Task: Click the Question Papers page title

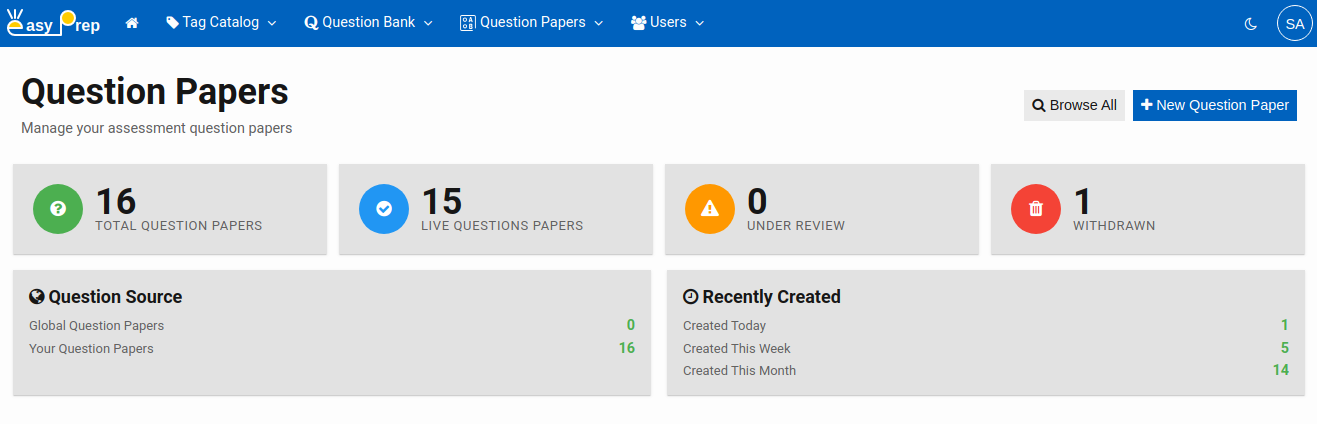Action: [155, 92]
